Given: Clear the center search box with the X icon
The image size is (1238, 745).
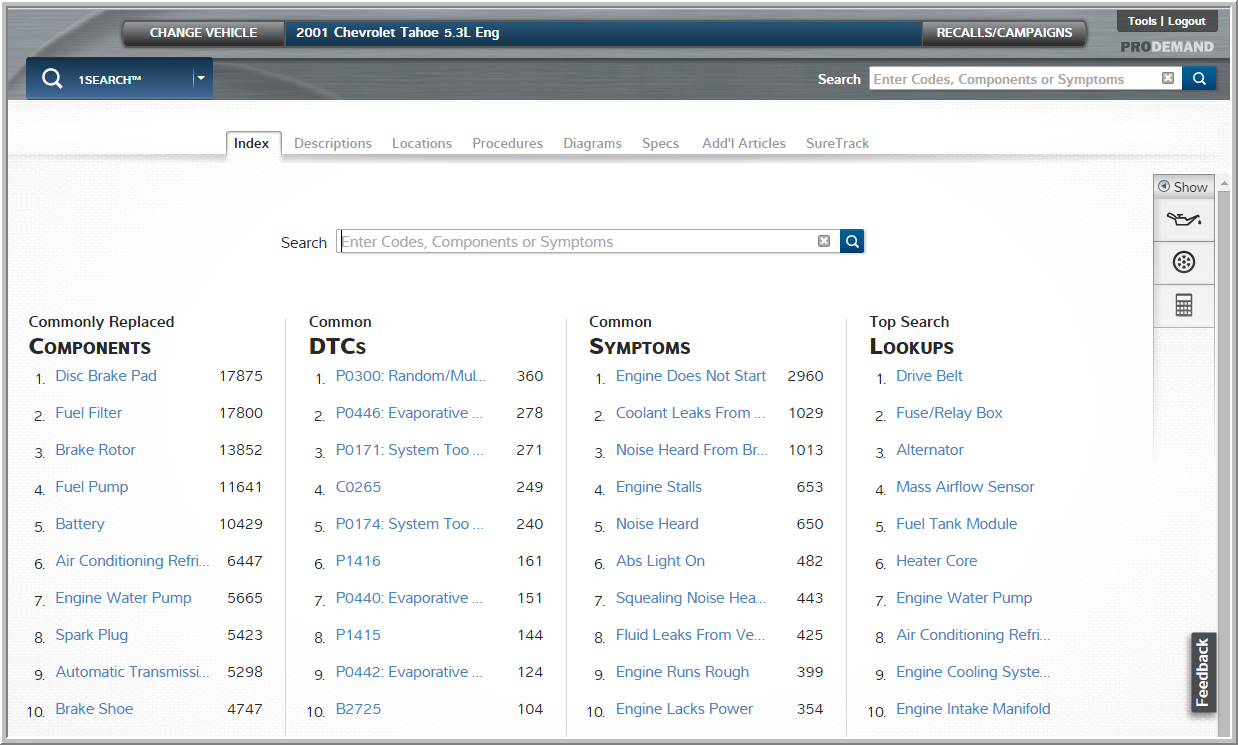Looking at the screenshot, I should pos(823,241).
